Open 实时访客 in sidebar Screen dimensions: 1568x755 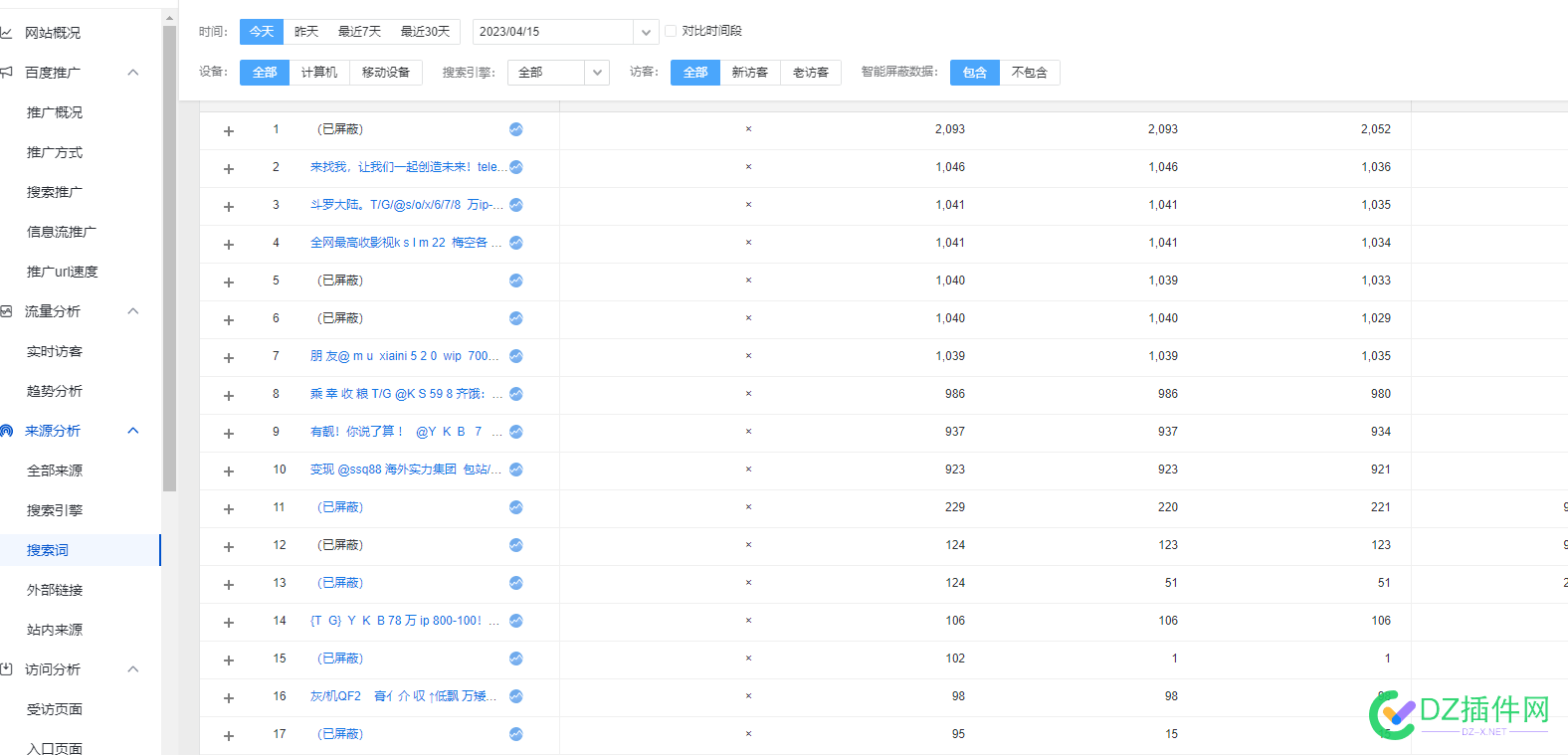click(x=55, y=351)
